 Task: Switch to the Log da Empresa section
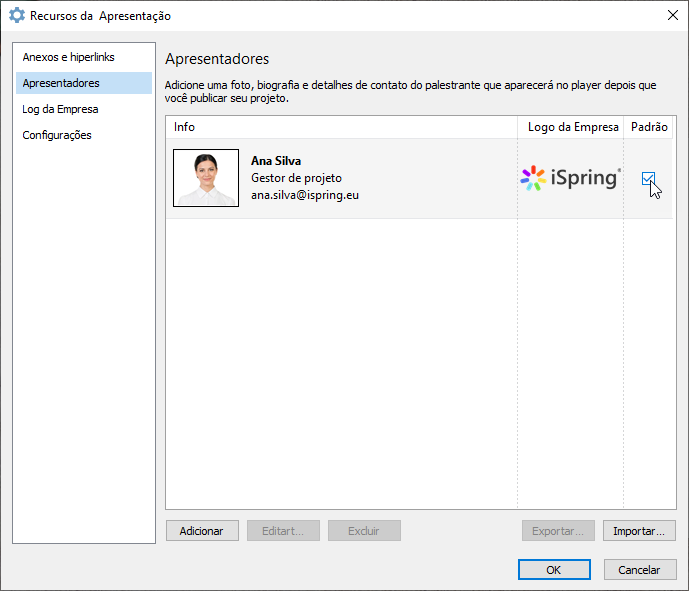pyautogui.click(x=60, y=109)
